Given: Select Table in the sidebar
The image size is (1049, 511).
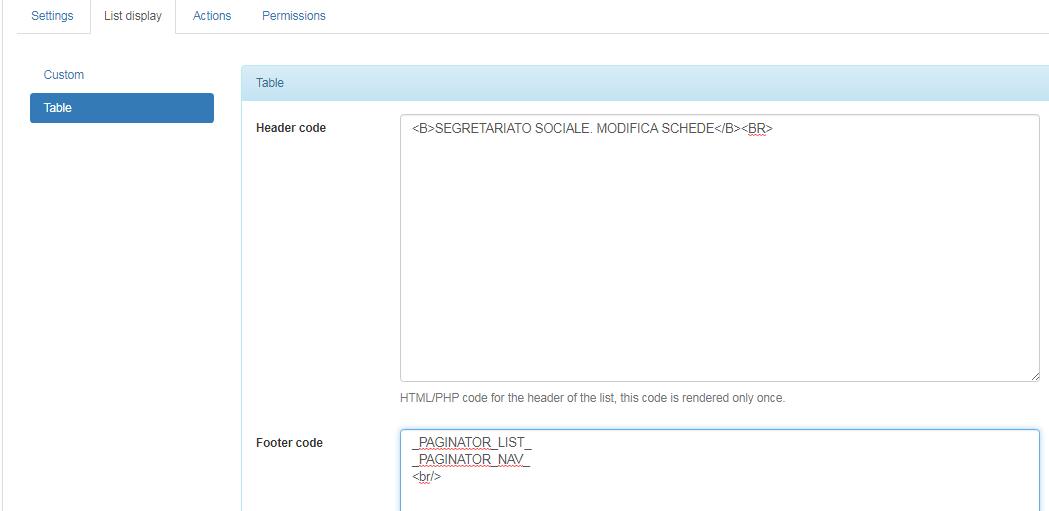Looking at the screenshot, I should [122, 108].
